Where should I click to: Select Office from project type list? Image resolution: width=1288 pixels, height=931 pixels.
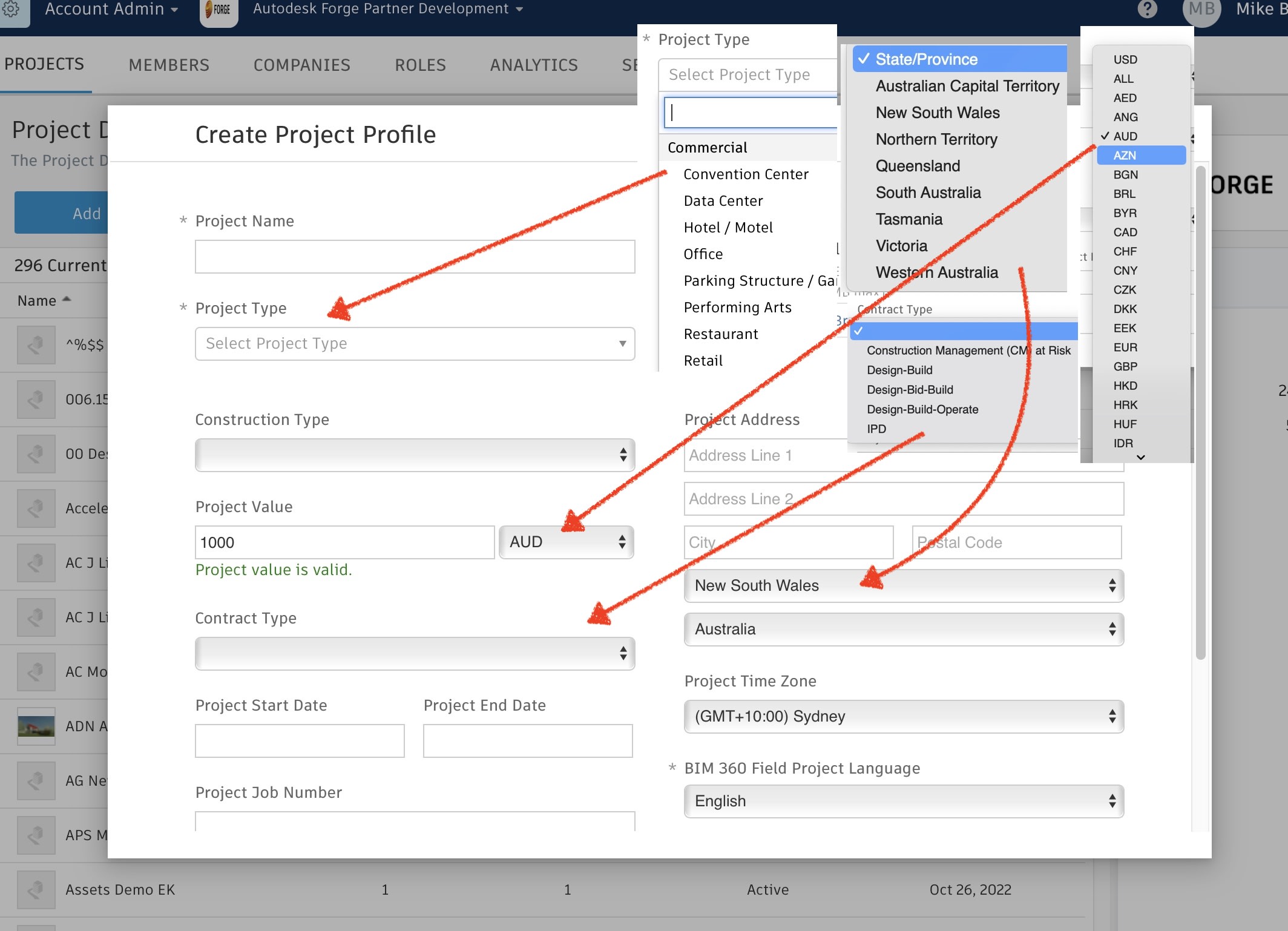pyautogui.click(x=703, y=253)
